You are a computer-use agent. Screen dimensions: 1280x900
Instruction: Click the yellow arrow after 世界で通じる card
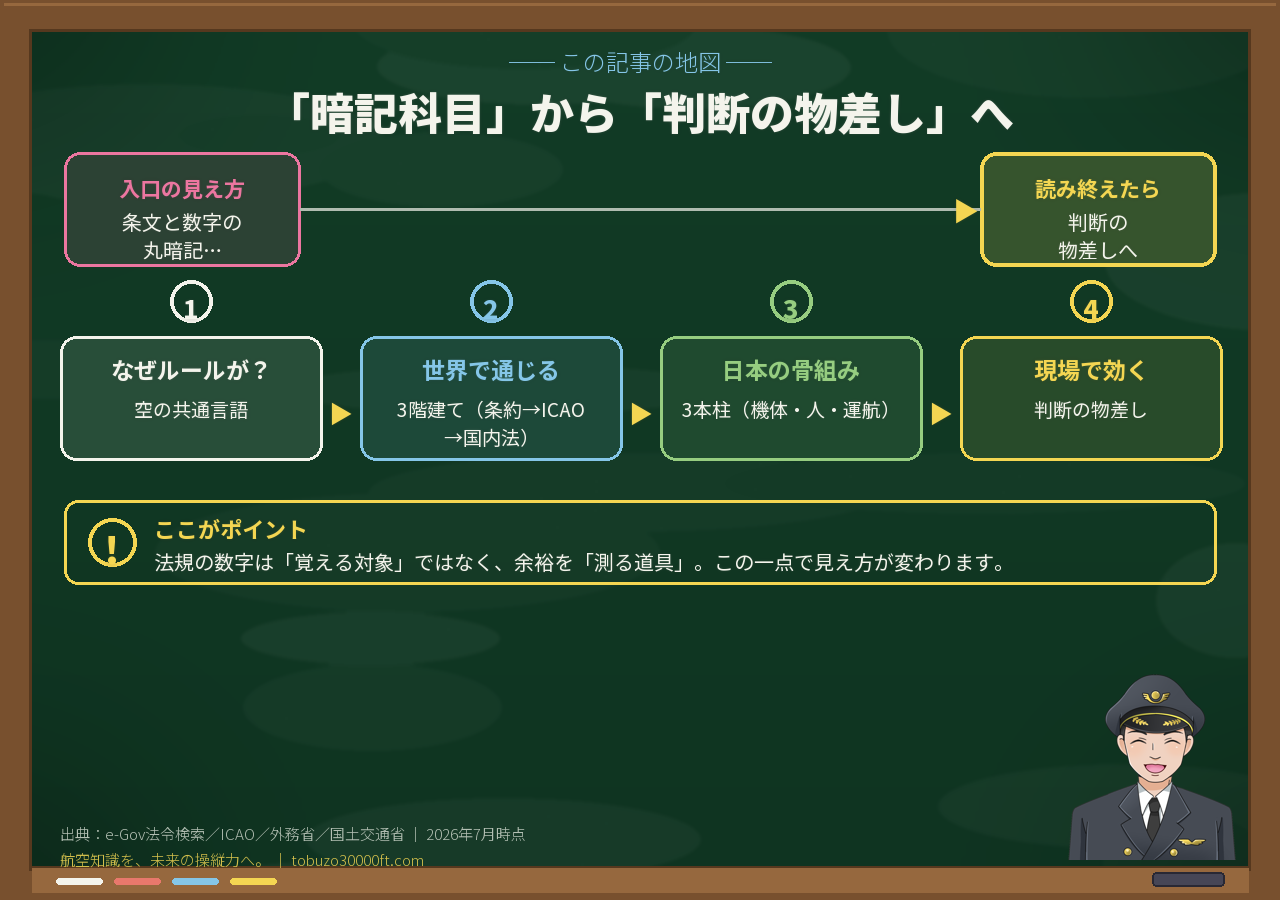point(641,414)
